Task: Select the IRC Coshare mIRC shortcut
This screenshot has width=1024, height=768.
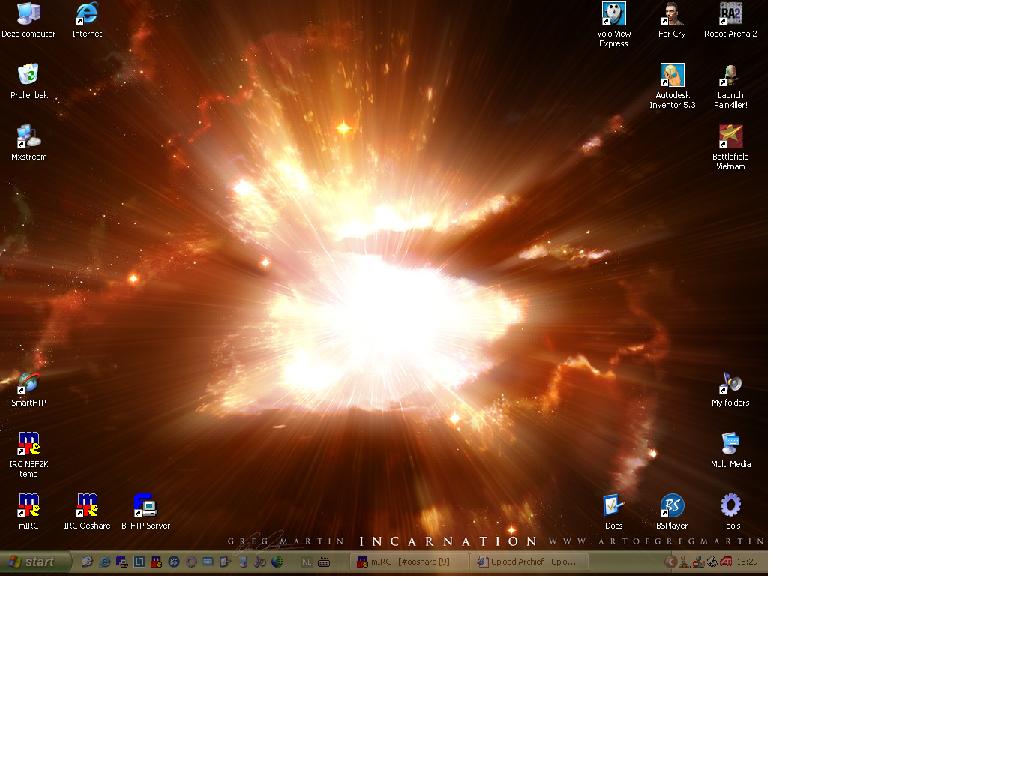Action: [x=87, y=506]
